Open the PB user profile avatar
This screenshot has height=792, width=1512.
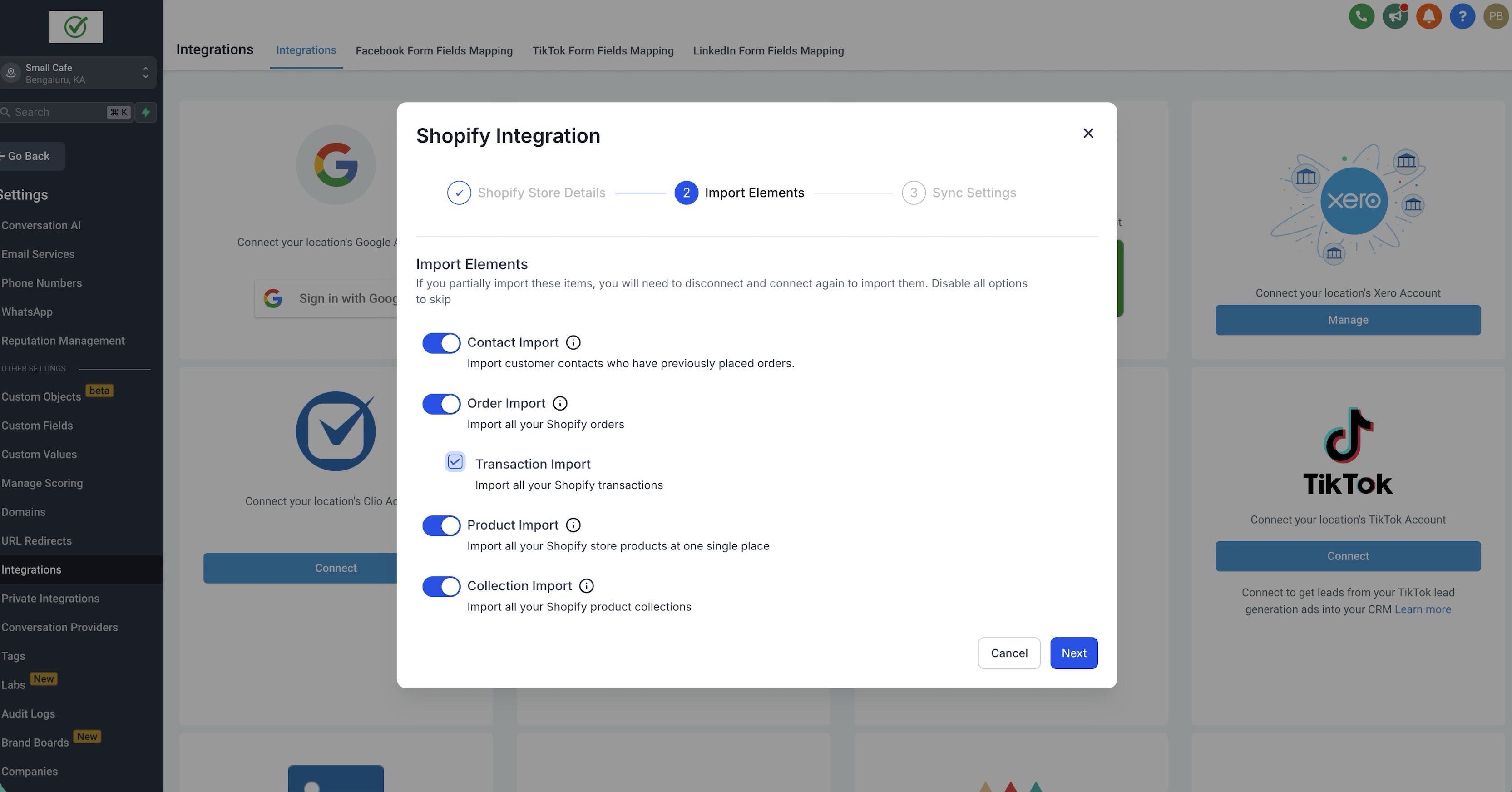(x=1496, y=16)
